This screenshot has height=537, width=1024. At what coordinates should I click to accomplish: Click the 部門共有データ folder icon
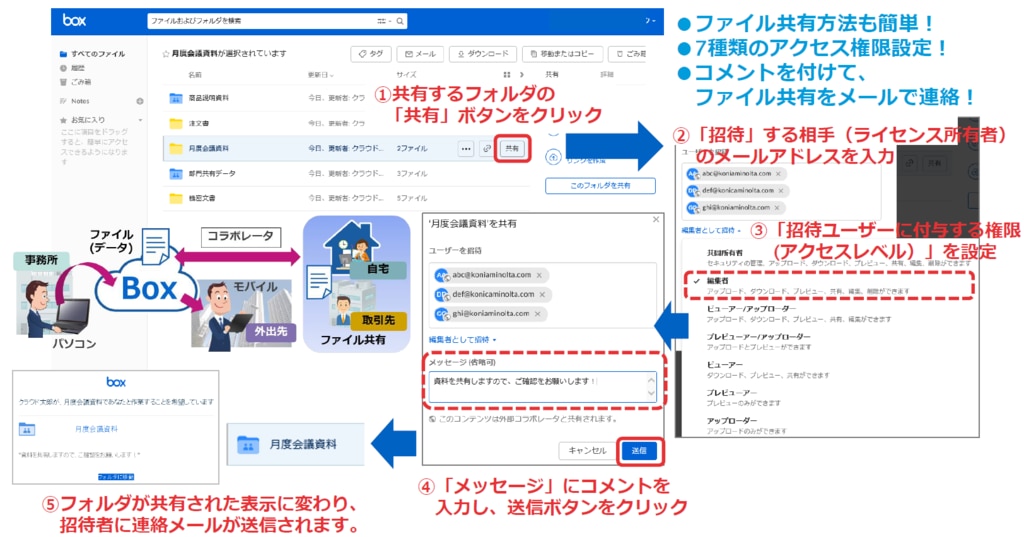176,174
